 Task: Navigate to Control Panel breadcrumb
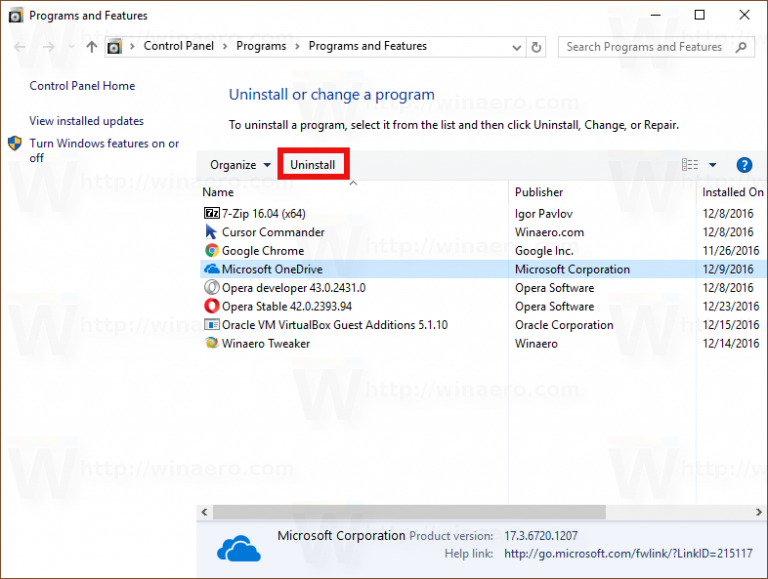[179, 46]
